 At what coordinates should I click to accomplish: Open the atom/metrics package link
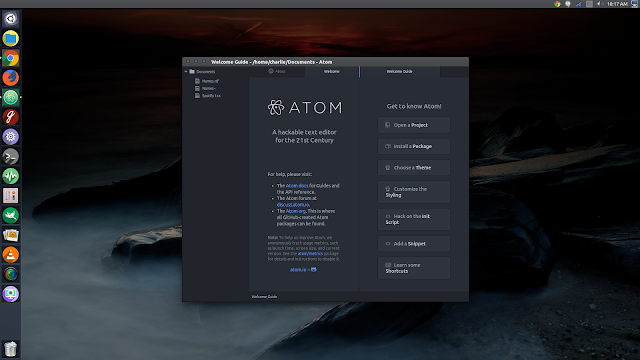[310, 253]
